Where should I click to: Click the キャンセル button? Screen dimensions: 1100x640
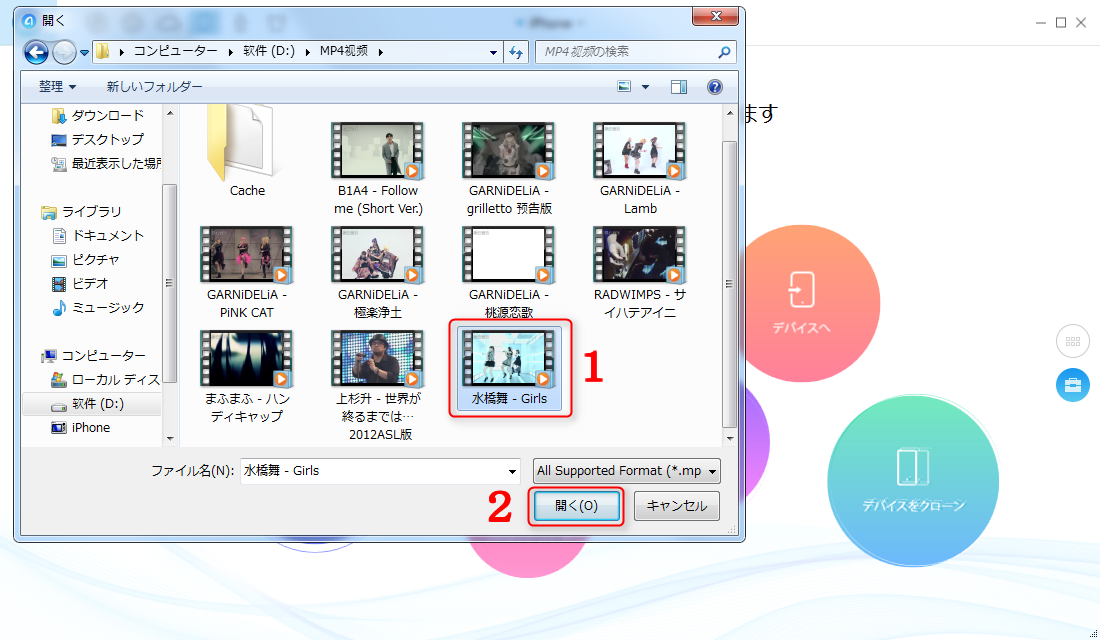coord(676,506)
